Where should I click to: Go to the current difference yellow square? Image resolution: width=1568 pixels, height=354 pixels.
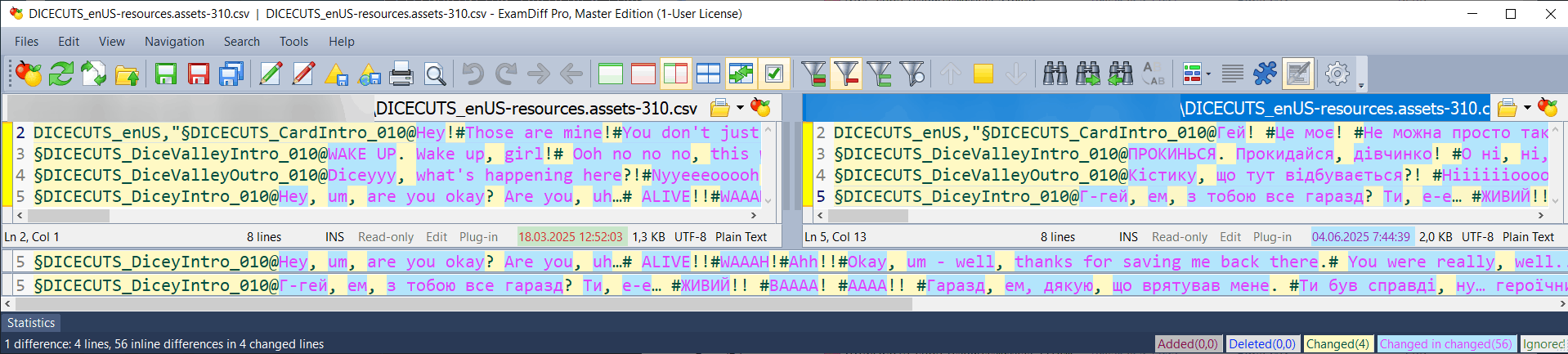[983, 74]
